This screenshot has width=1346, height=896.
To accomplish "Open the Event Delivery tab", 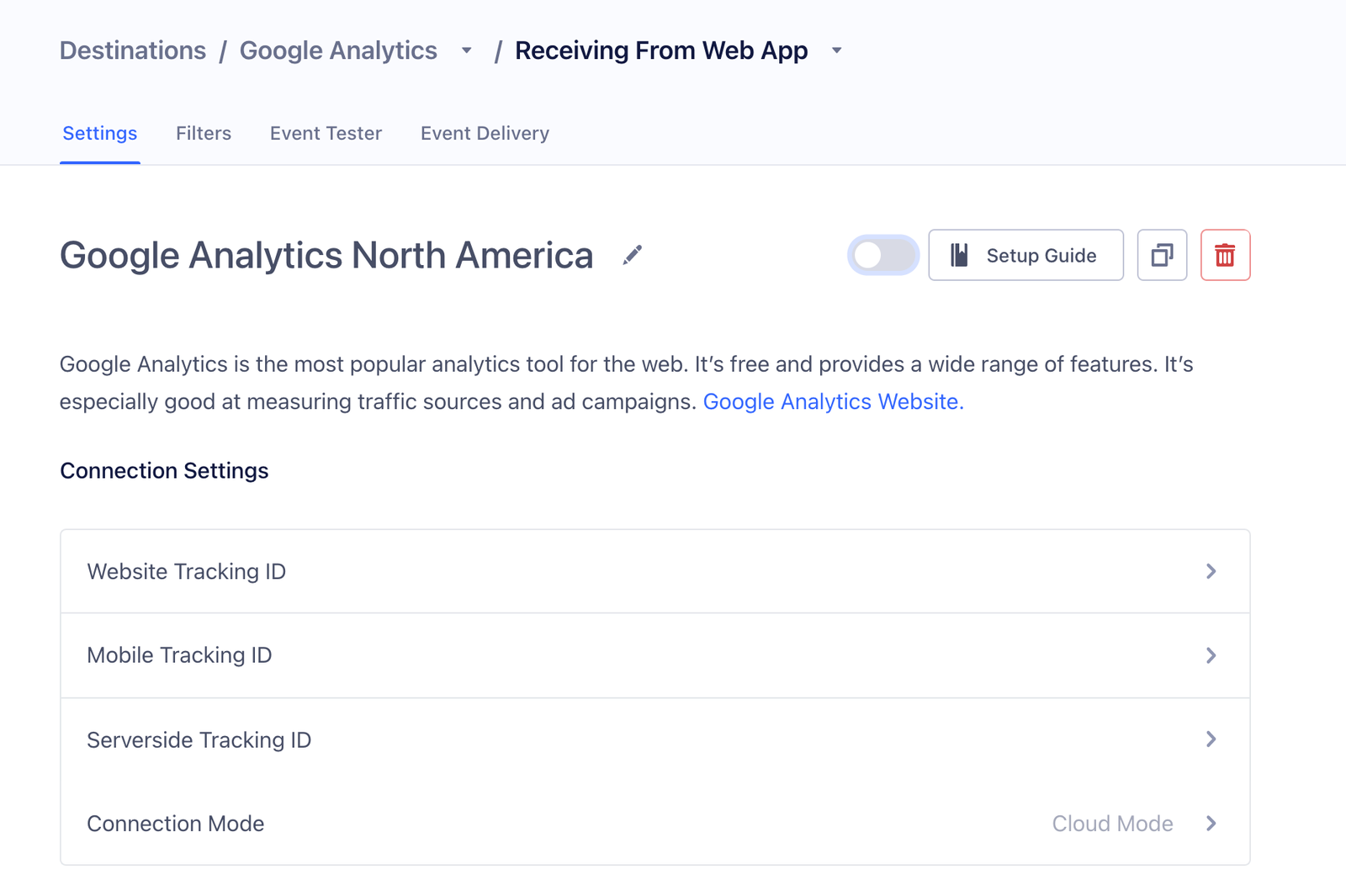I will click(485, 134).
